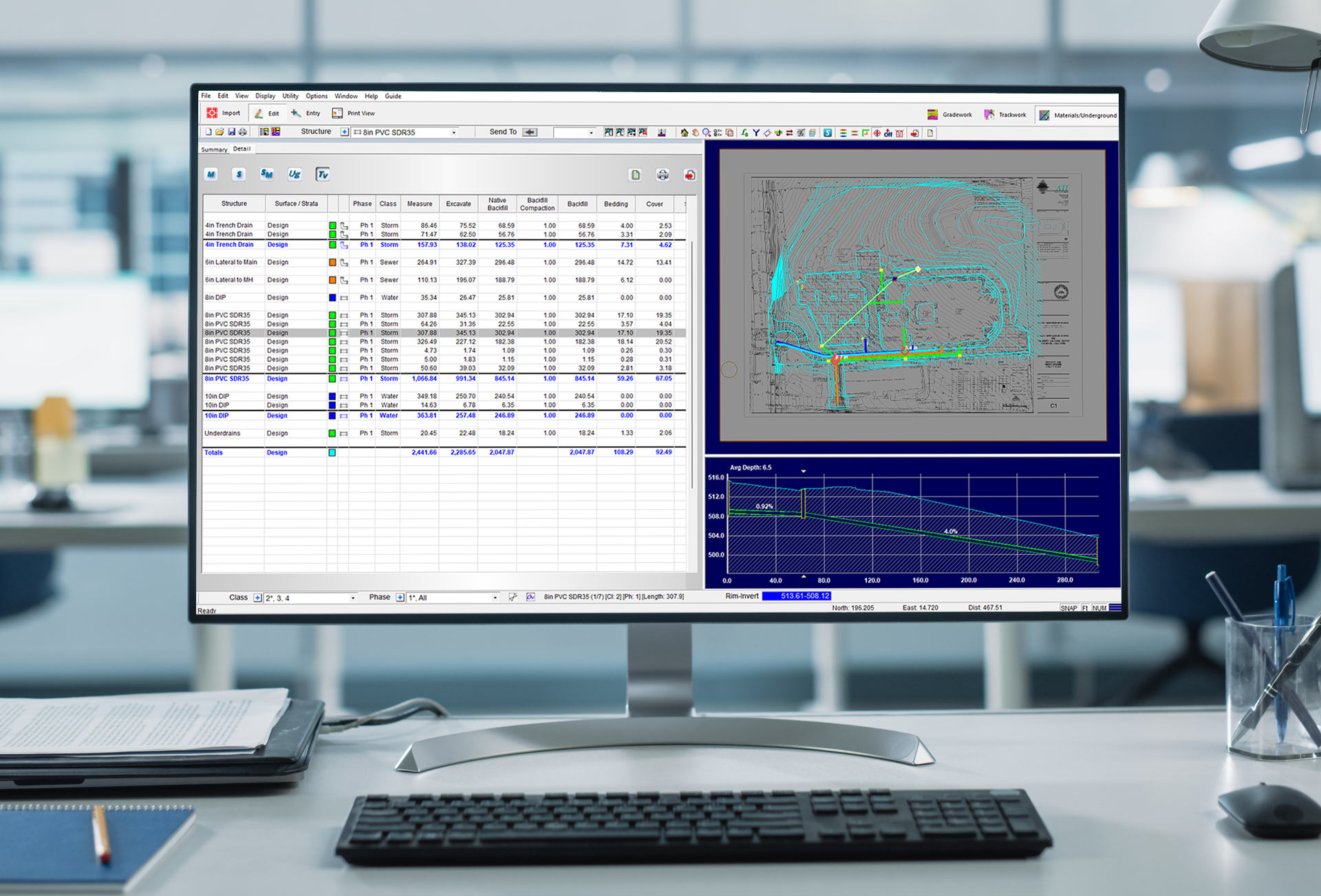Image resolution: width=1321 pixels, height=896 pixels.
Task: Switch to Entry mode
Action: pyautogui.click(x=306, y=113)
